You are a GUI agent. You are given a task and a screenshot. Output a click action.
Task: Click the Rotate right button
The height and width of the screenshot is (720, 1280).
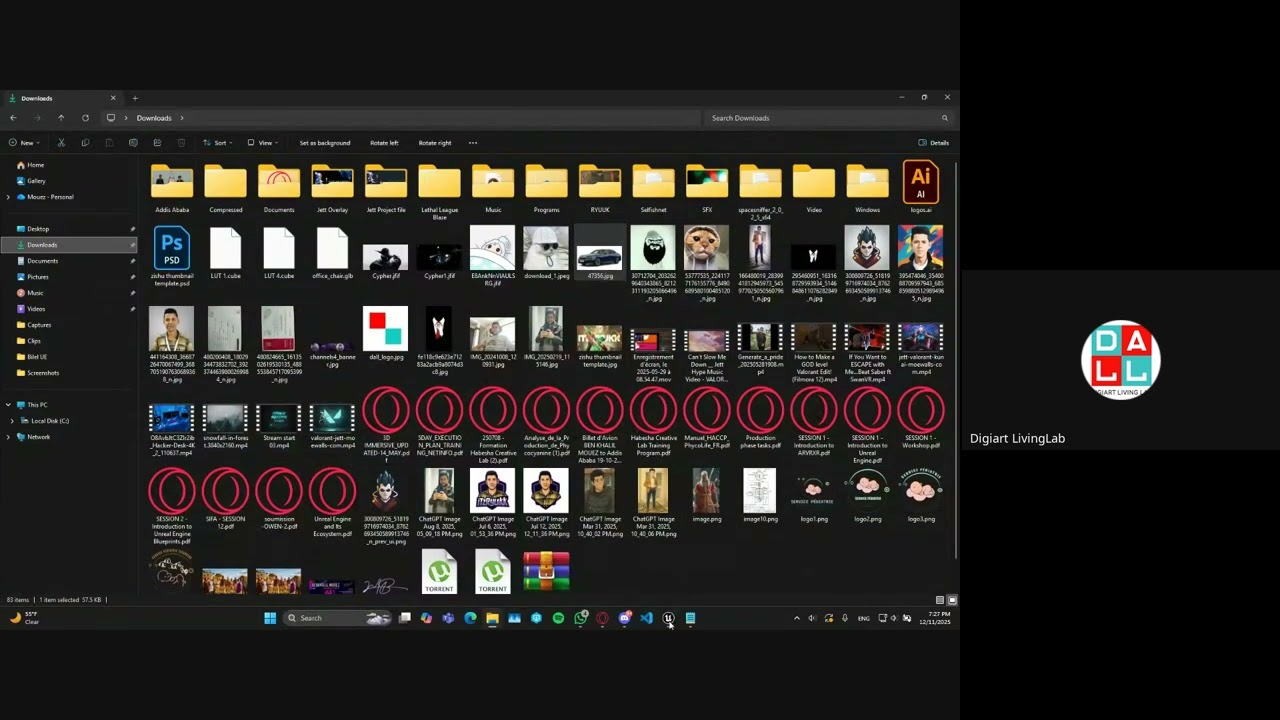[435, 143]
